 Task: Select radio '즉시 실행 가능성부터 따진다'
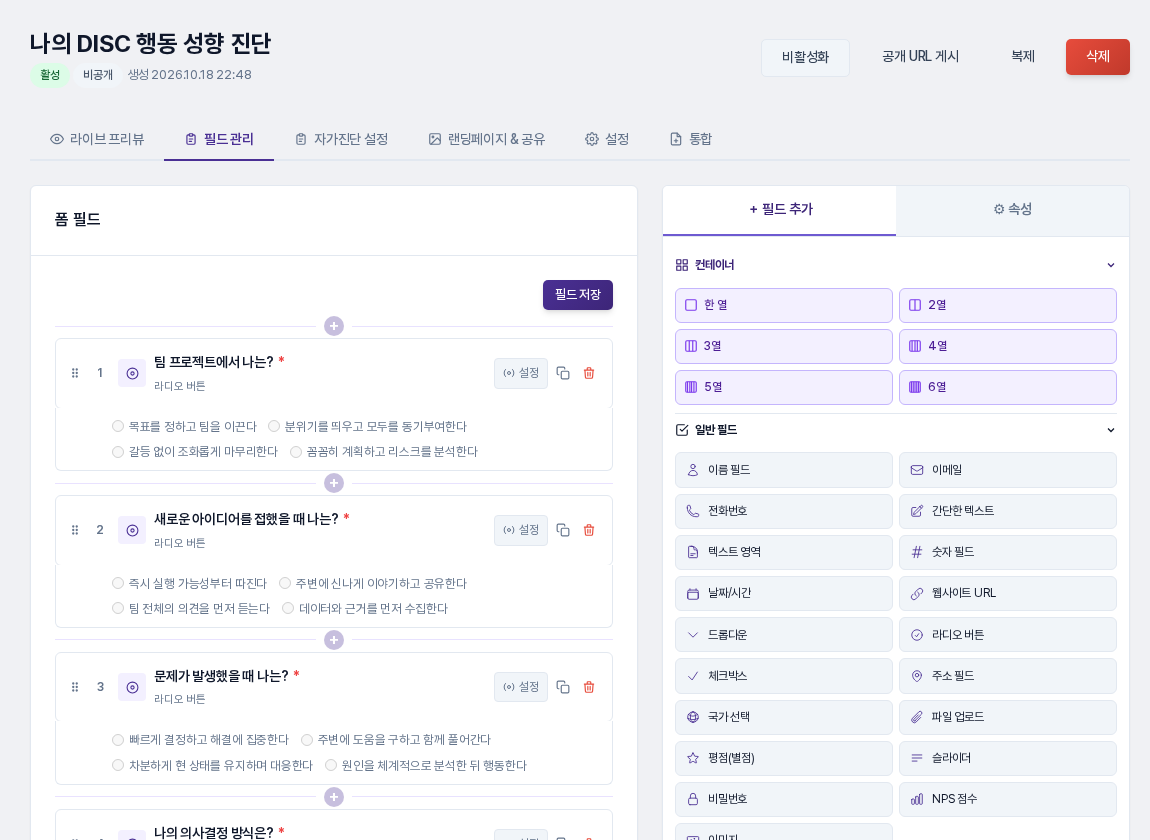pyautogui.click(x=118, y=583)
